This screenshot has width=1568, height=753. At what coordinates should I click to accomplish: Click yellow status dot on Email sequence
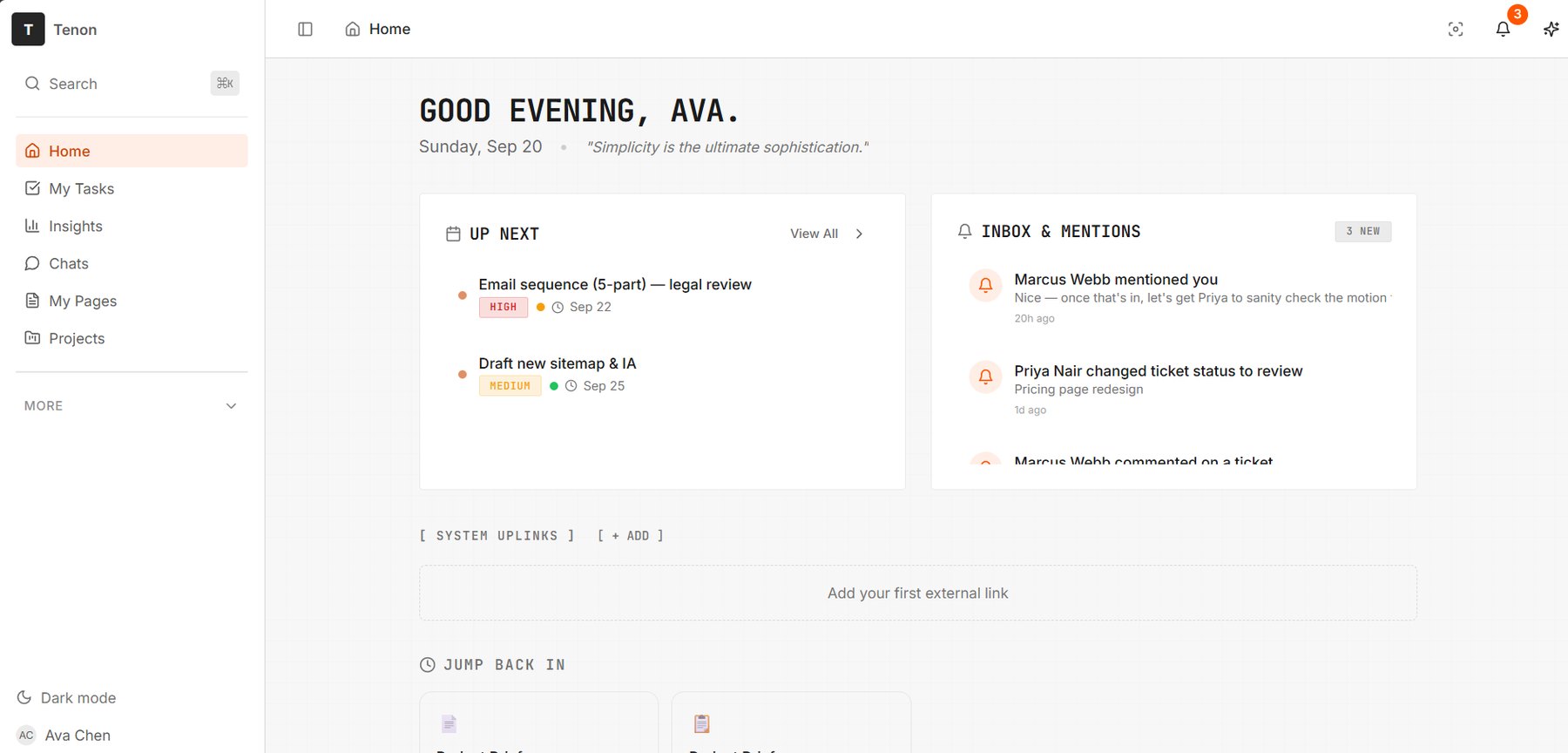coord(541,307)
